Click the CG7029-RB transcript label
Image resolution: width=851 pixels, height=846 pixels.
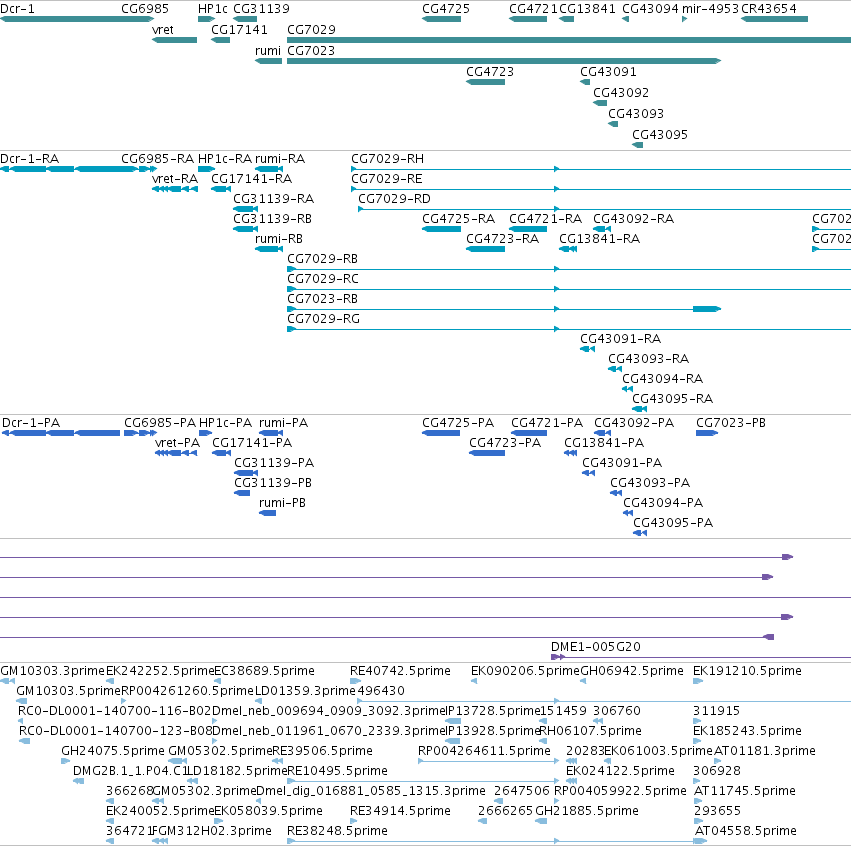click(x=322, y=259)
